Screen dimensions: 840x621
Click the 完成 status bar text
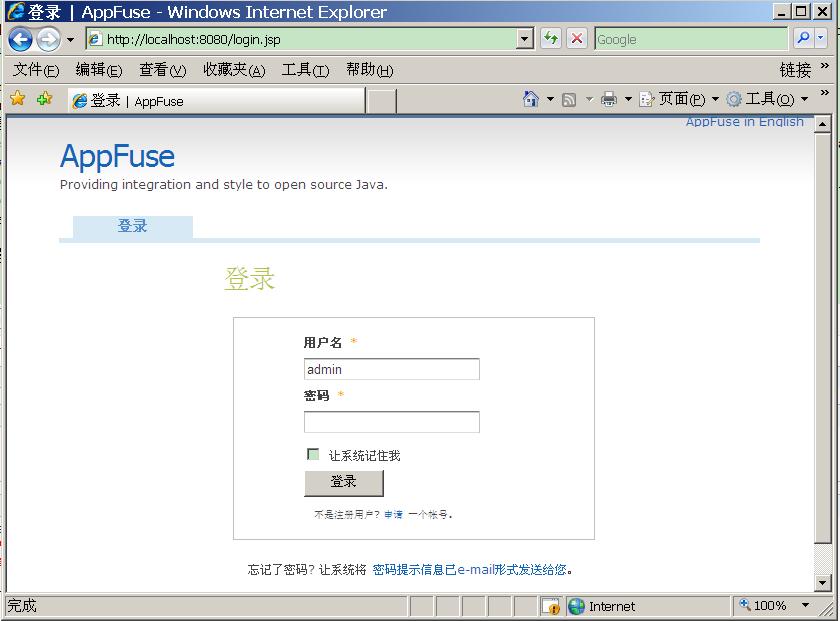coord(22,605)
